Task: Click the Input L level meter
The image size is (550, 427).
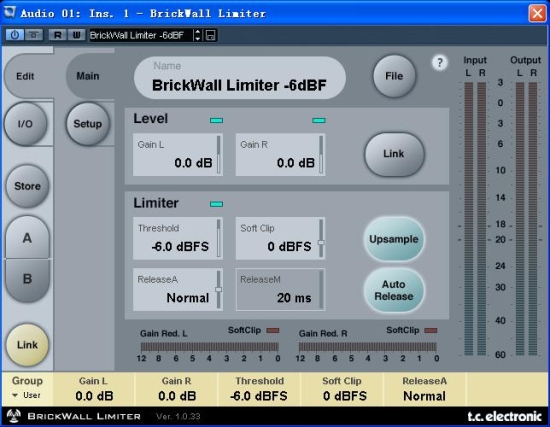Action: [x=469, y=219]
